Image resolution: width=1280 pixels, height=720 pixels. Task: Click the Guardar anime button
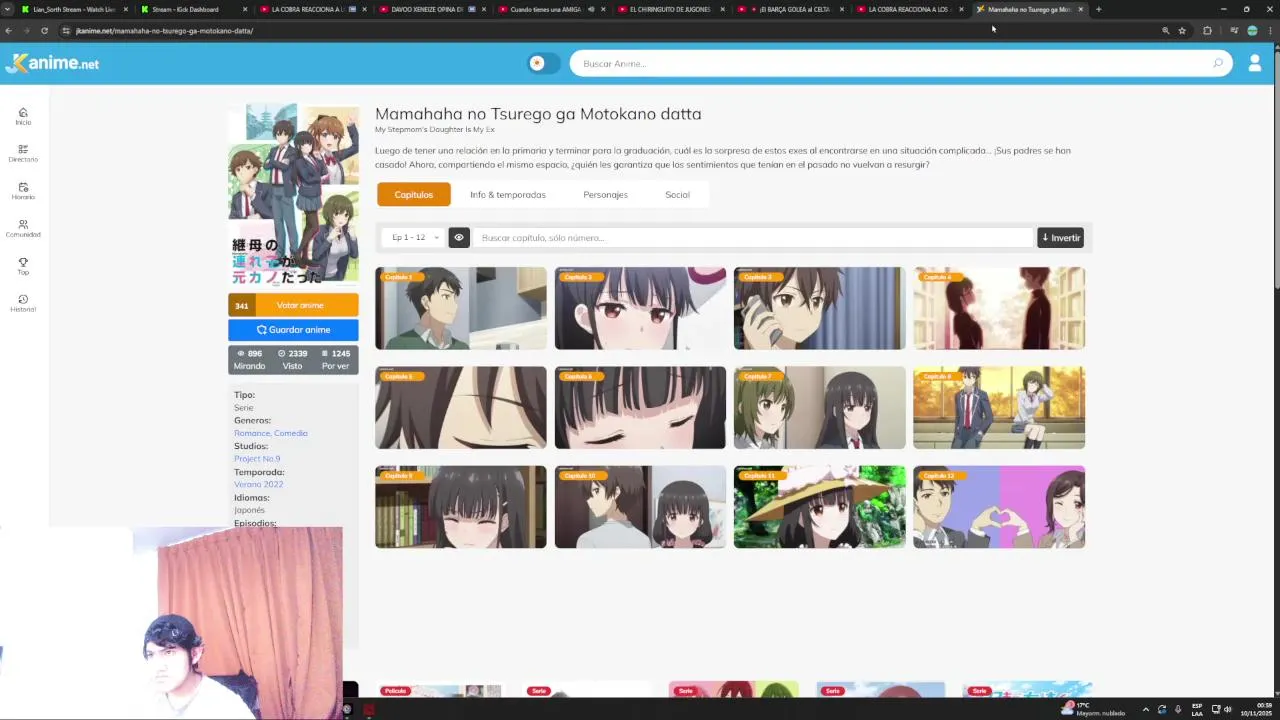pyautogui.click(x=293, y=329)
